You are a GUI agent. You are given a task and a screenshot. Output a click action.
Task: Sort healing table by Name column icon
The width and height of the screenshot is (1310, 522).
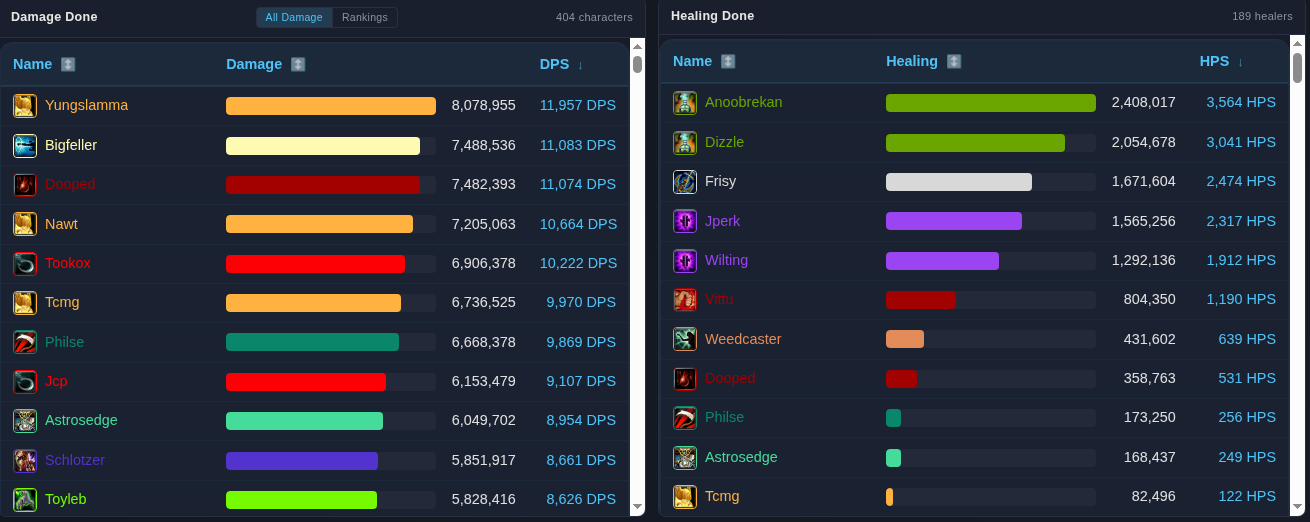[x=728, y=61]
